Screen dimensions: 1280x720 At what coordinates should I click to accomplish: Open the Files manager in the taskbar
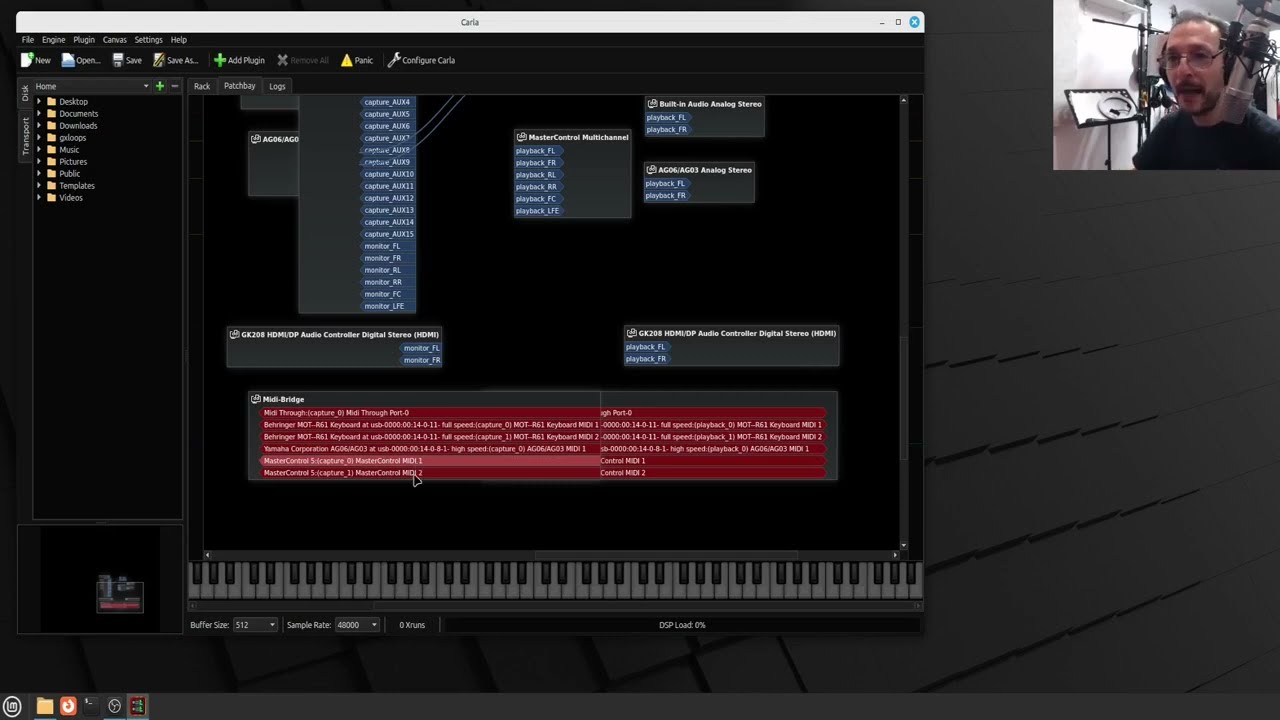pyautogui.click(x=45, y=706)
